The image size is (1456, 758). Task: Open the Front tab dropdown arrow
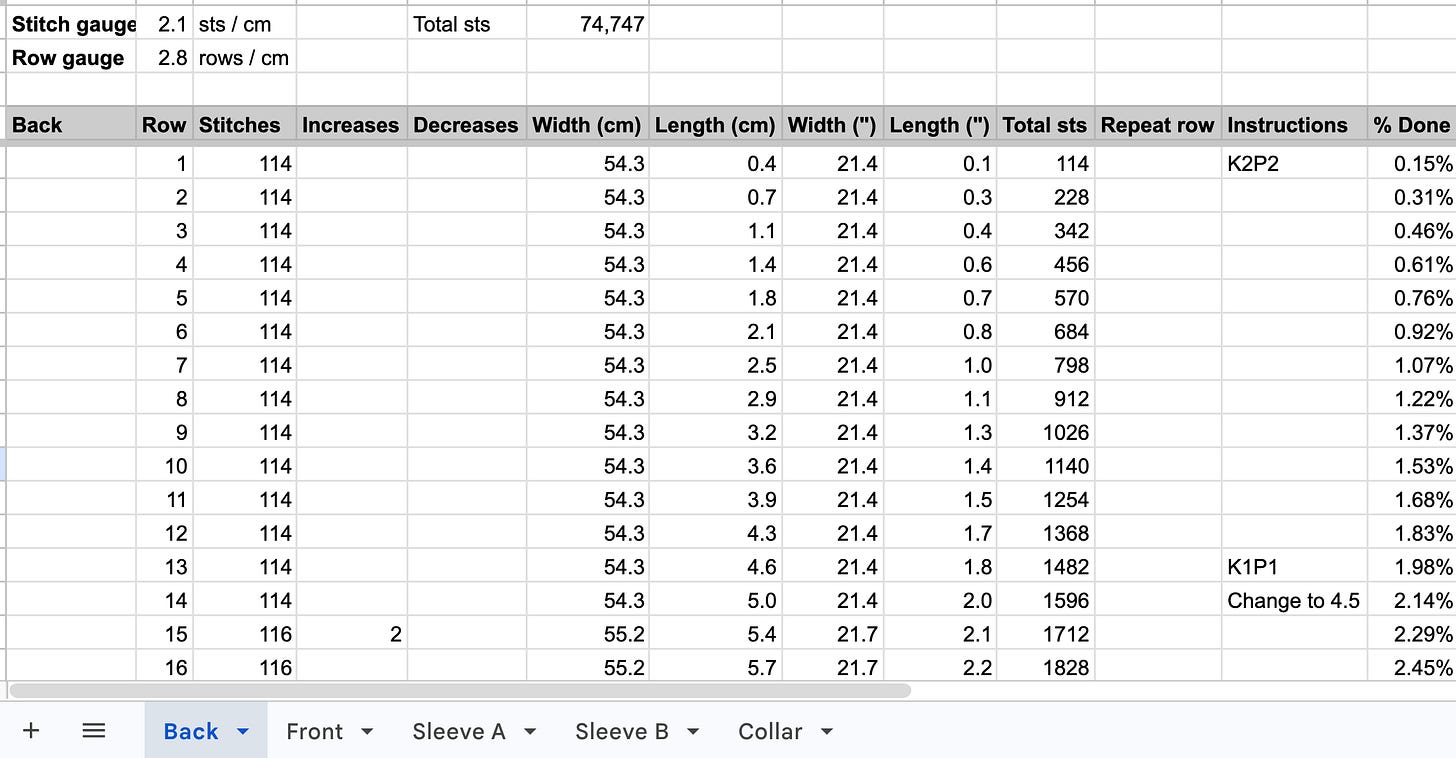click(x=367, y=732)
